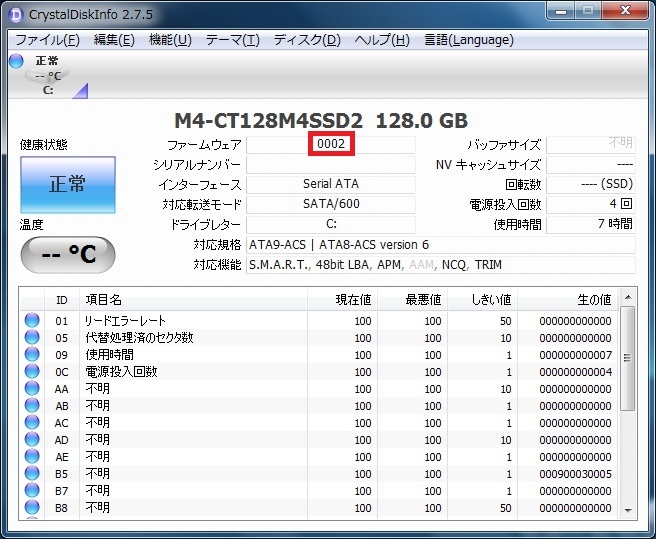Open the 編集(E) menu
This screenshot has height=539, width=656.
[x=114, y=40]
